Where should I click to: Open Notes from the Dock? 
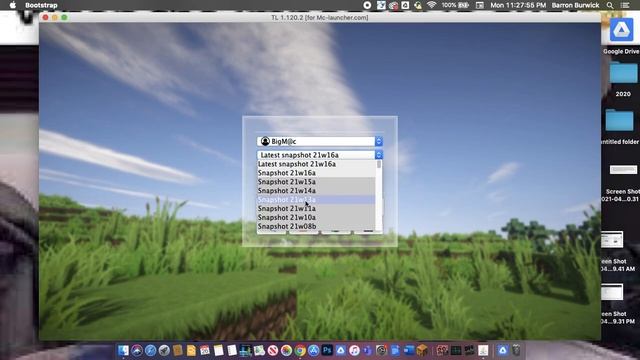(218, 350)
